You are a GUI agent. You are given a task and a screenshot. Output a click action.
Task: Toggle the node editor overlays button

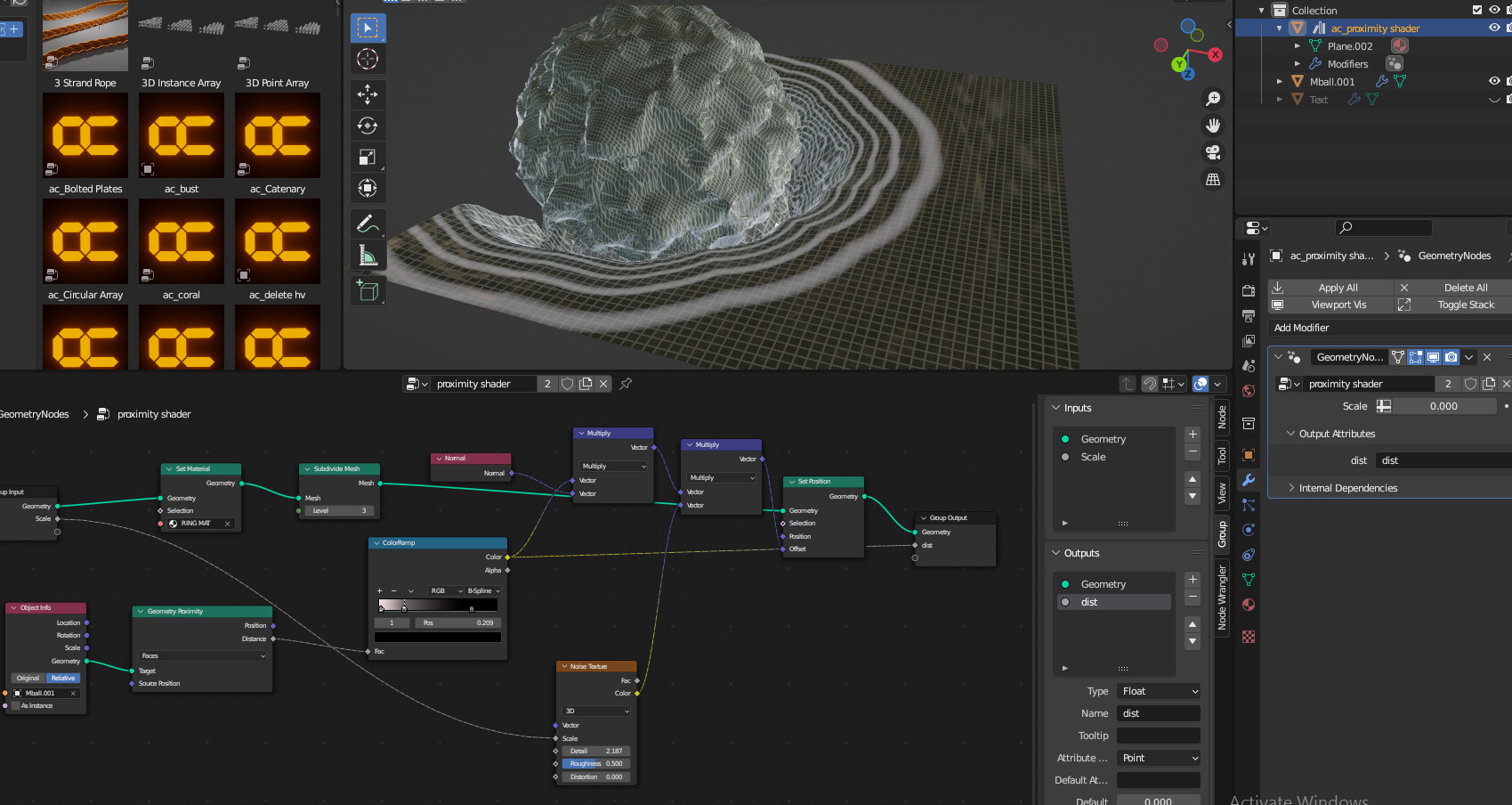pos(1201,384)
